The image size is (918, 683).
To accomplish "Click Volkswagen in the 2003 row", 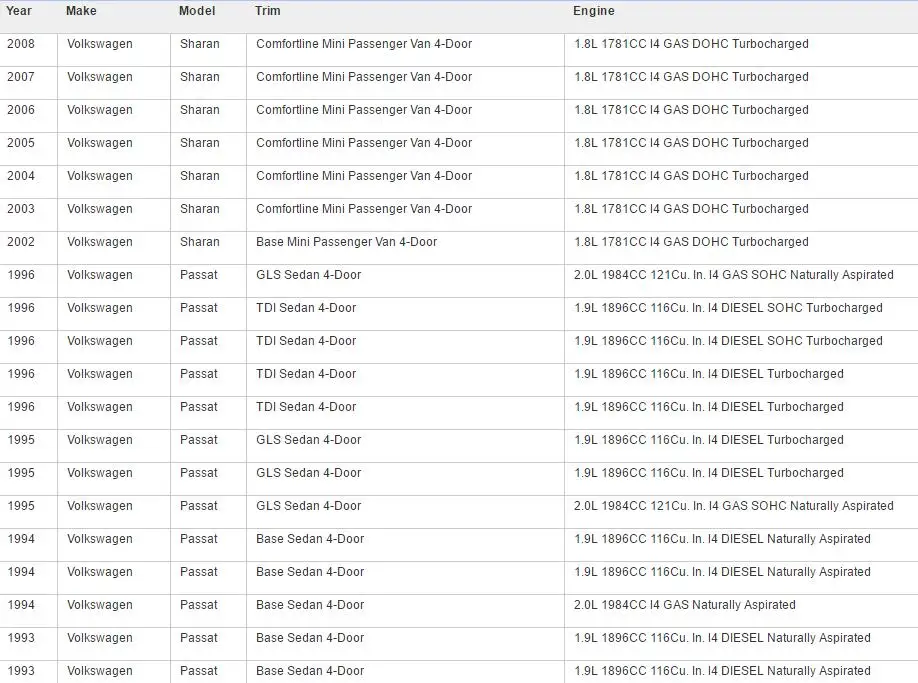I will [100, 209].
